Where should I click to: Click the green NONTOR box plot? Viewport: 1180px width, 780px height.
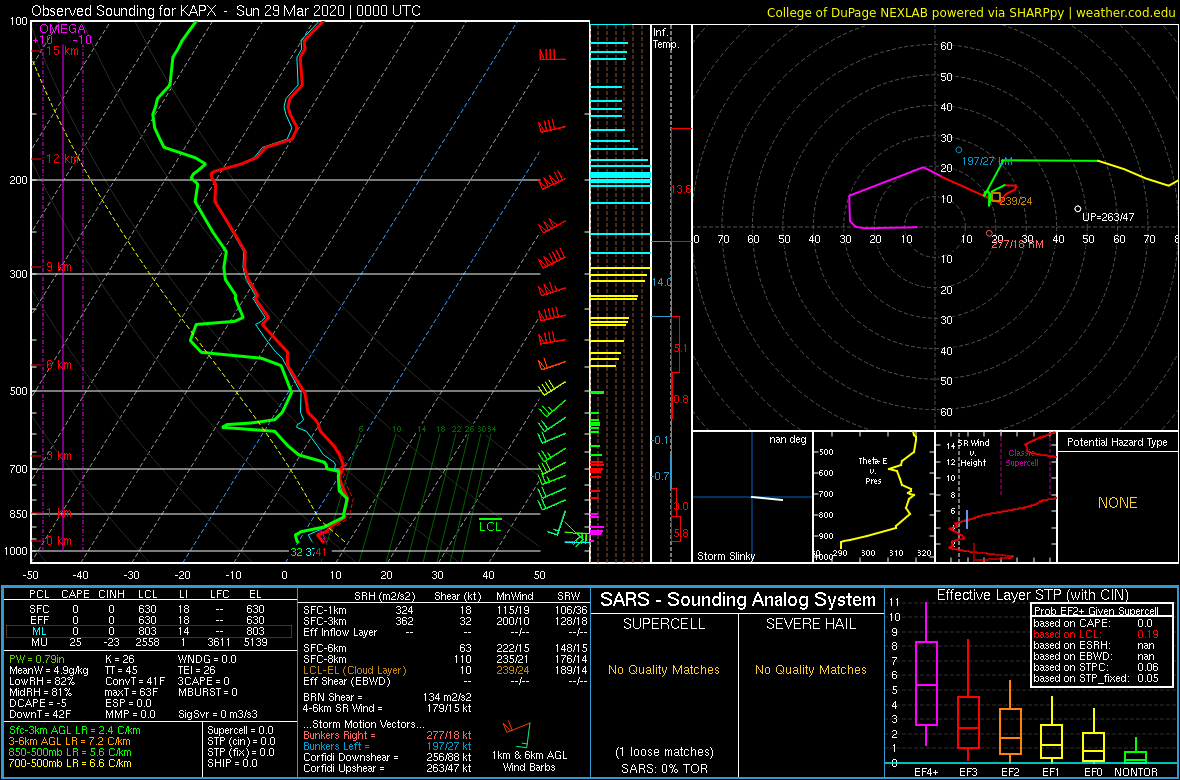[1136, 751]
